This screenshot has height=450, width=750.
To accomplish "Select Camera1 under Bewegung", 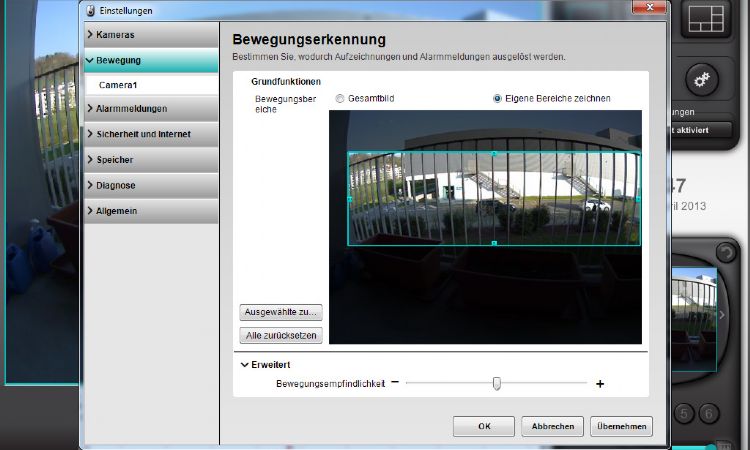I will pos(118,85).
